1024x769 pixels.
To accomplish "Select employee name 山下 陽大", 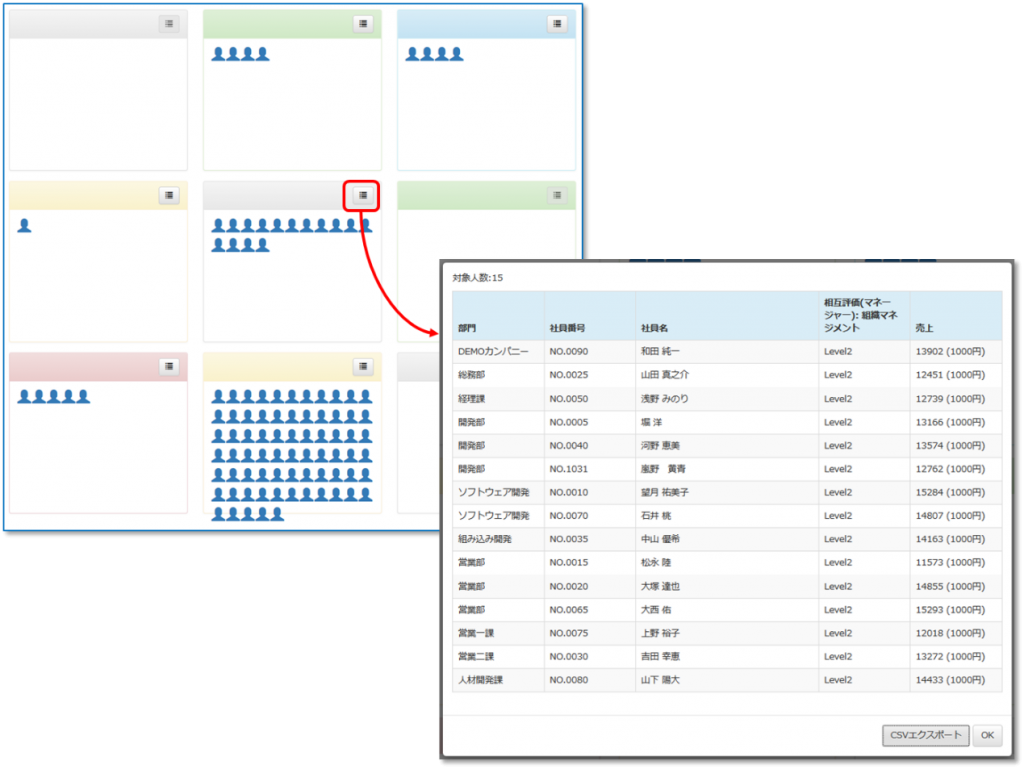I will pos(660,680).
